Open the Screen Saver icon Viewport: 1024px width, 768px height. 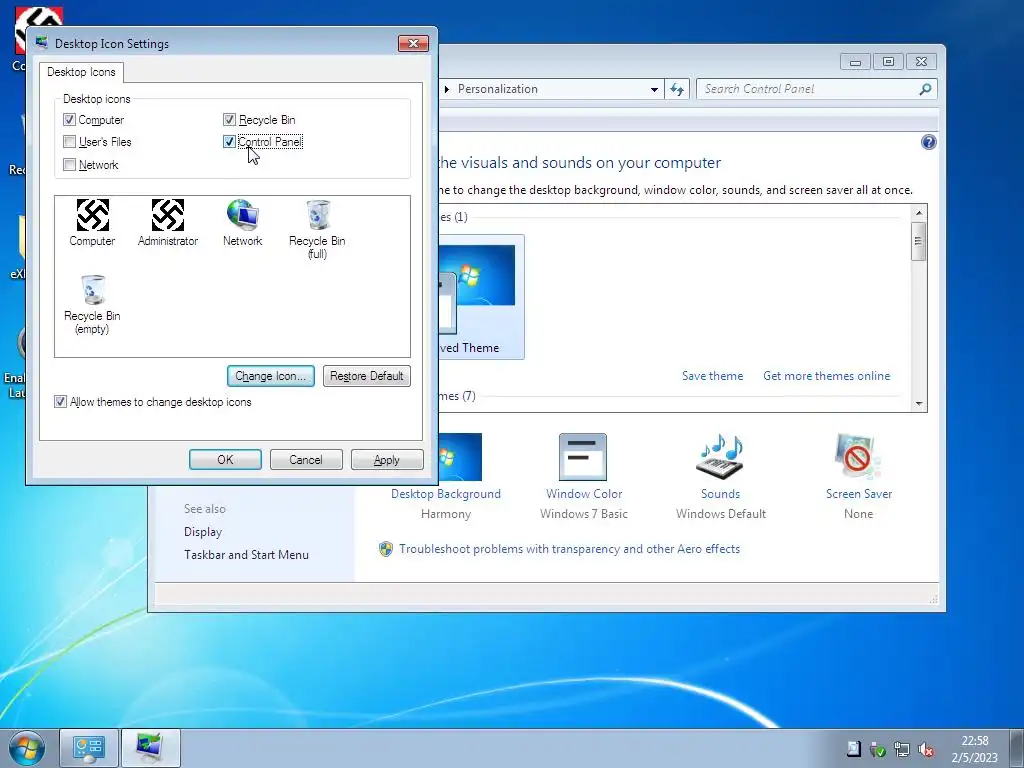858,457
